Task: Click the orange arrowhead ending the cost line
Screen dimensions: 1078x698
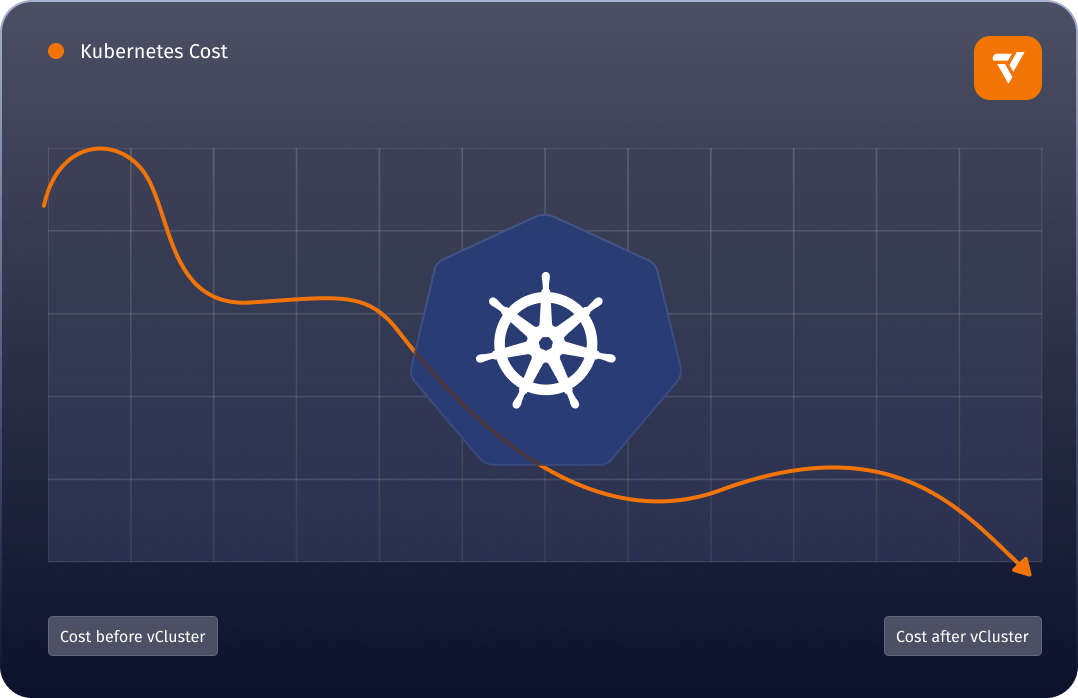Action: (1024, 566)
